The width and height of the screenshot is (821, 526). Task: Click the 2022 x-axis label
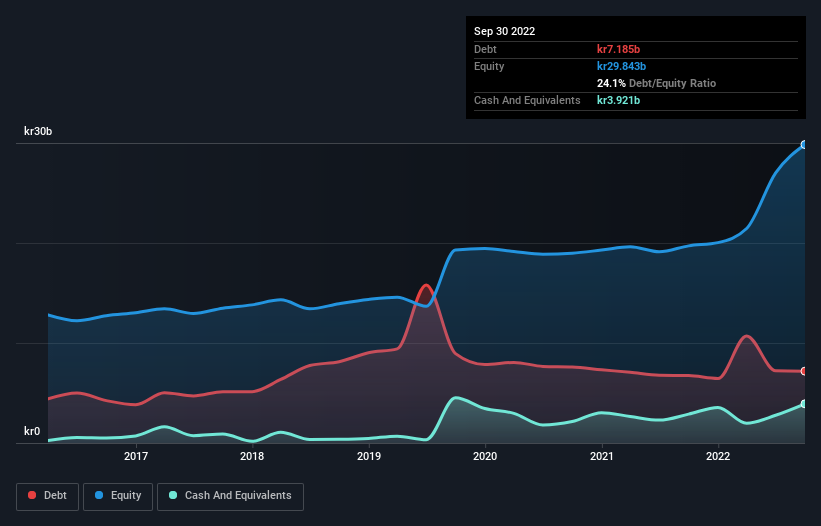[x=718, y=456]
